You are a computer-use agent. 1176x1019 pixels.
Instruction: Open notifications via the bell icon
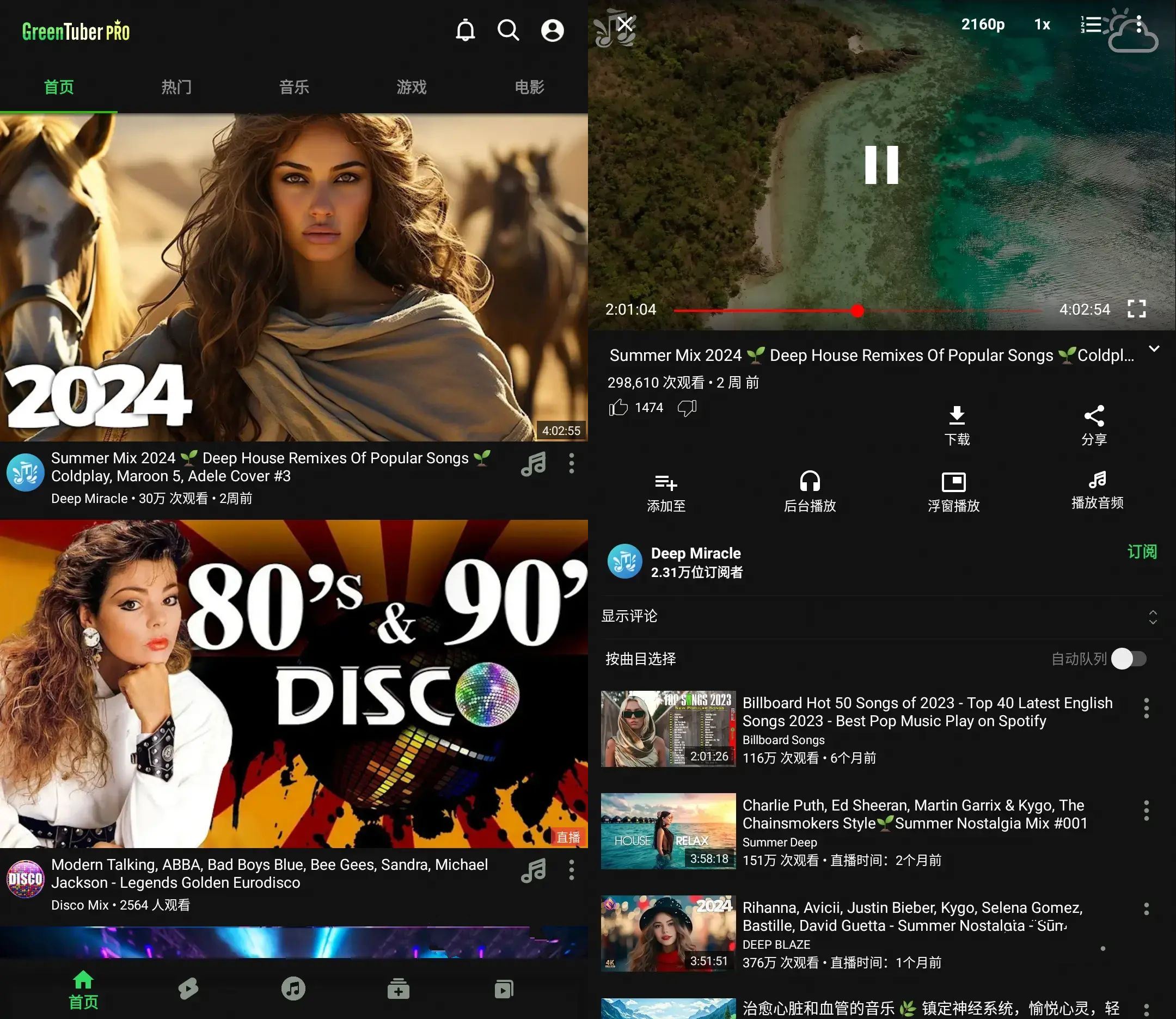pyautogui.click(x=465, y=30)
